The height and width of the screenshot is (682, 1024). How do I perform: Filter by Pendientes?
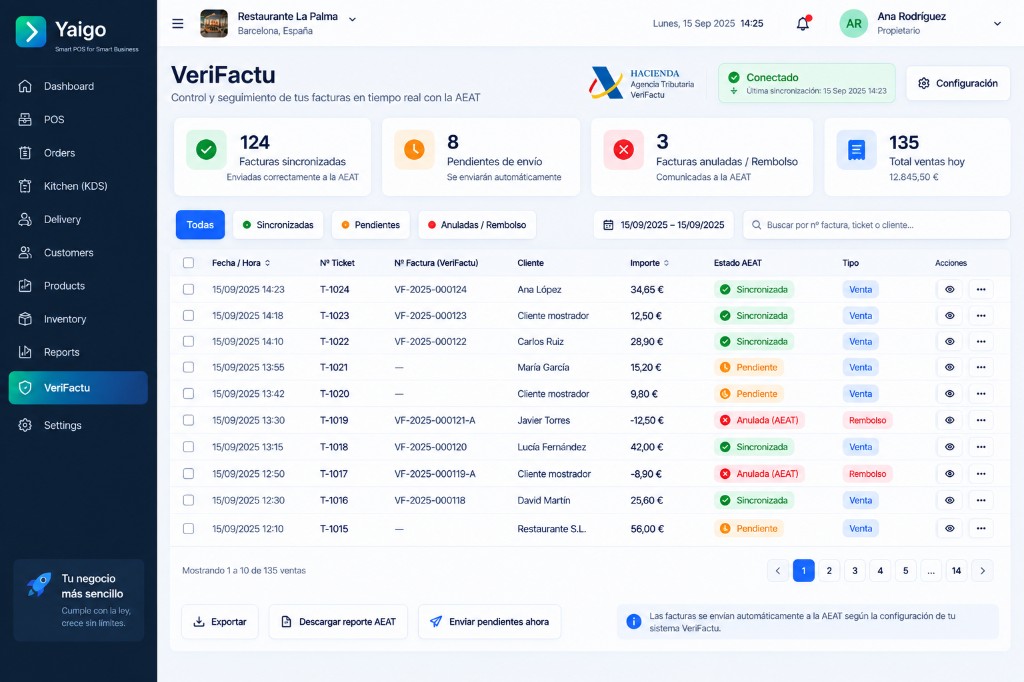pyautogui.click(x=370, y=225)
